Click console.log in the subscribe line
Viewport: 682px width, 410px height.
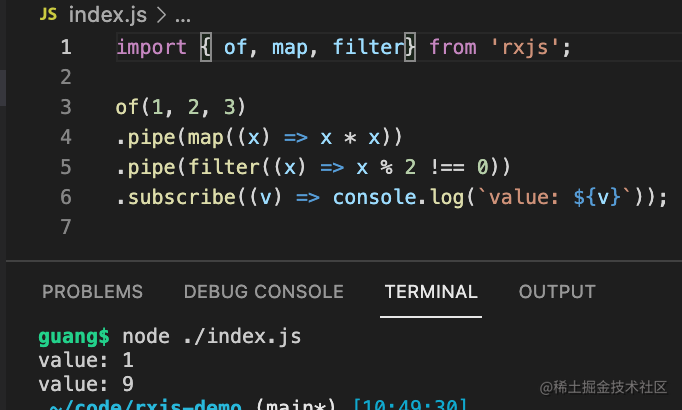(x=385, y=197)
